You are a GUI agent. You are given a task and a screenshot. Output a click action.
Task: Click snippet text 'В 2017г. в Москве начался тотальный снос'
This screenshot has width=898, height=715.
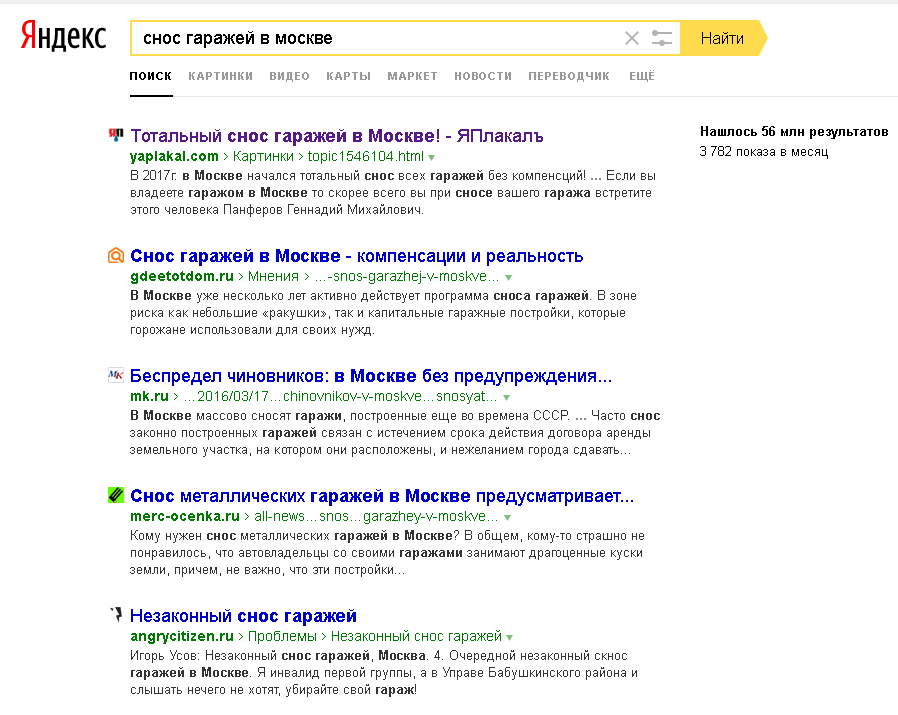[263, 176]
